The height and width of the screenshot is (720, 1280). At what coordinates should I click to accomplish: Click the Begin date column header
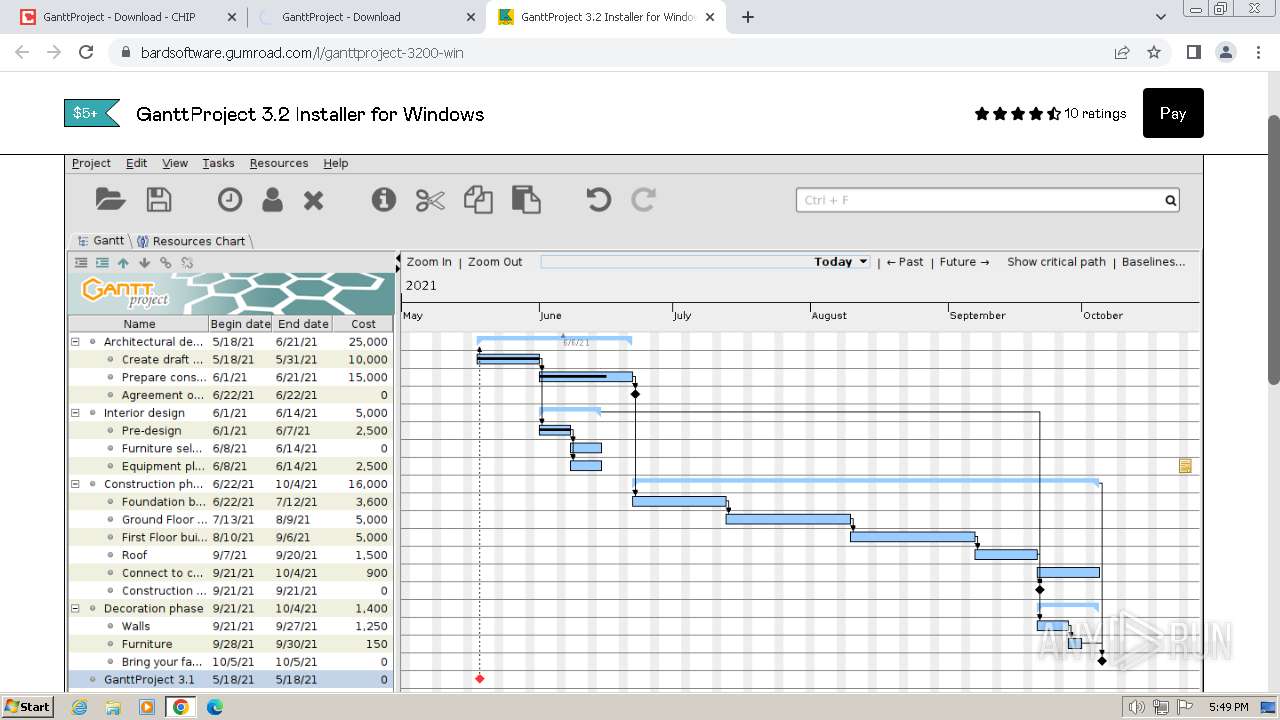pyautogui.click(x=240, y=324)
